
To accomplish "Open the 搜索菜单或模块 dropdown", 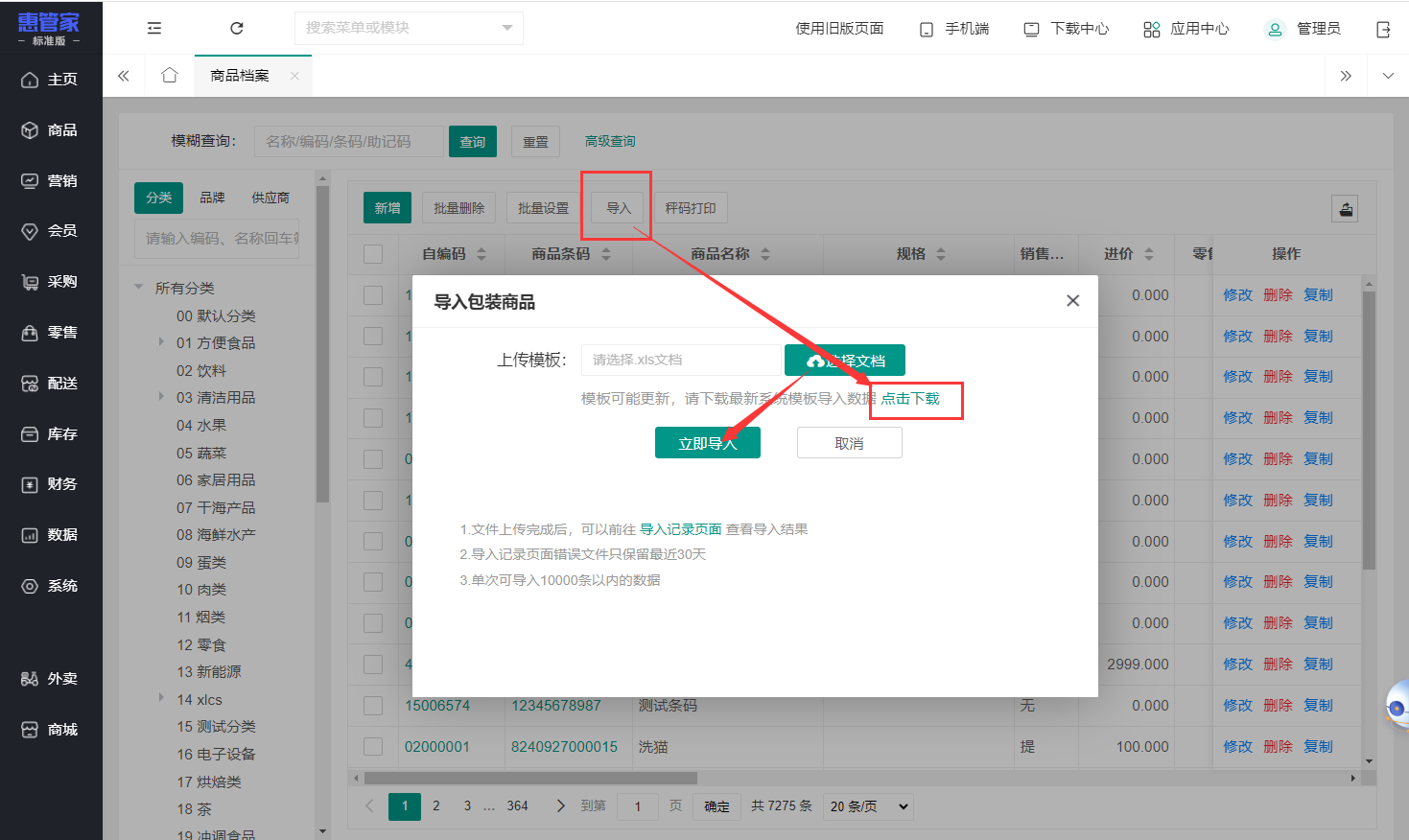I will click(409, 28).
